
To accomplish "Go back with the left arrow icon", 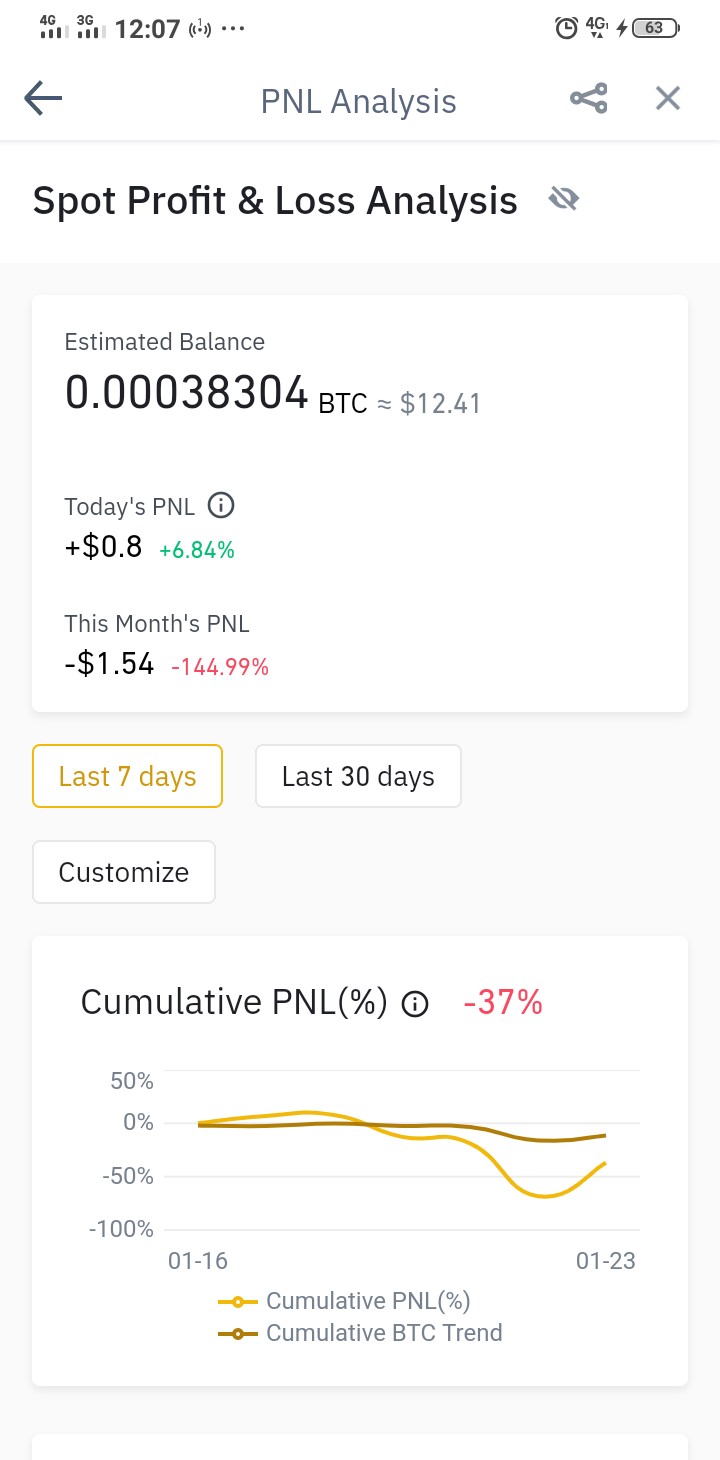I will point(43,98).
